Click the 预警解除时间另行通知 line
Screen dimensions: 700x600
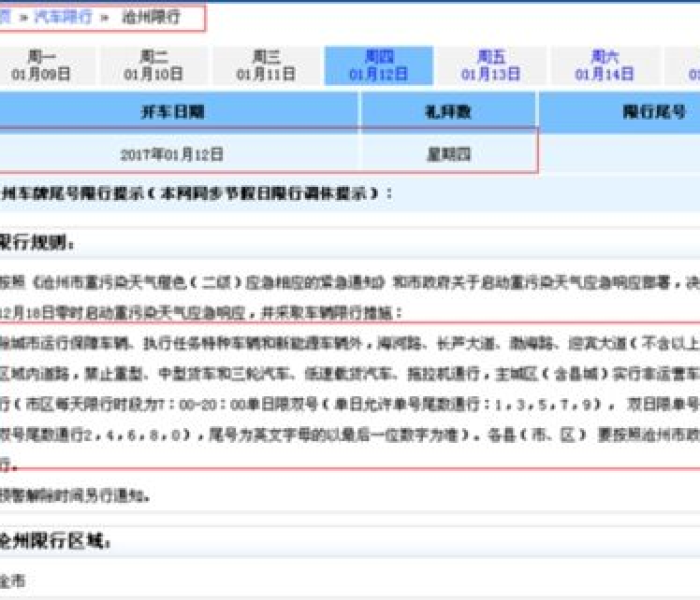[x=74, y=495]
